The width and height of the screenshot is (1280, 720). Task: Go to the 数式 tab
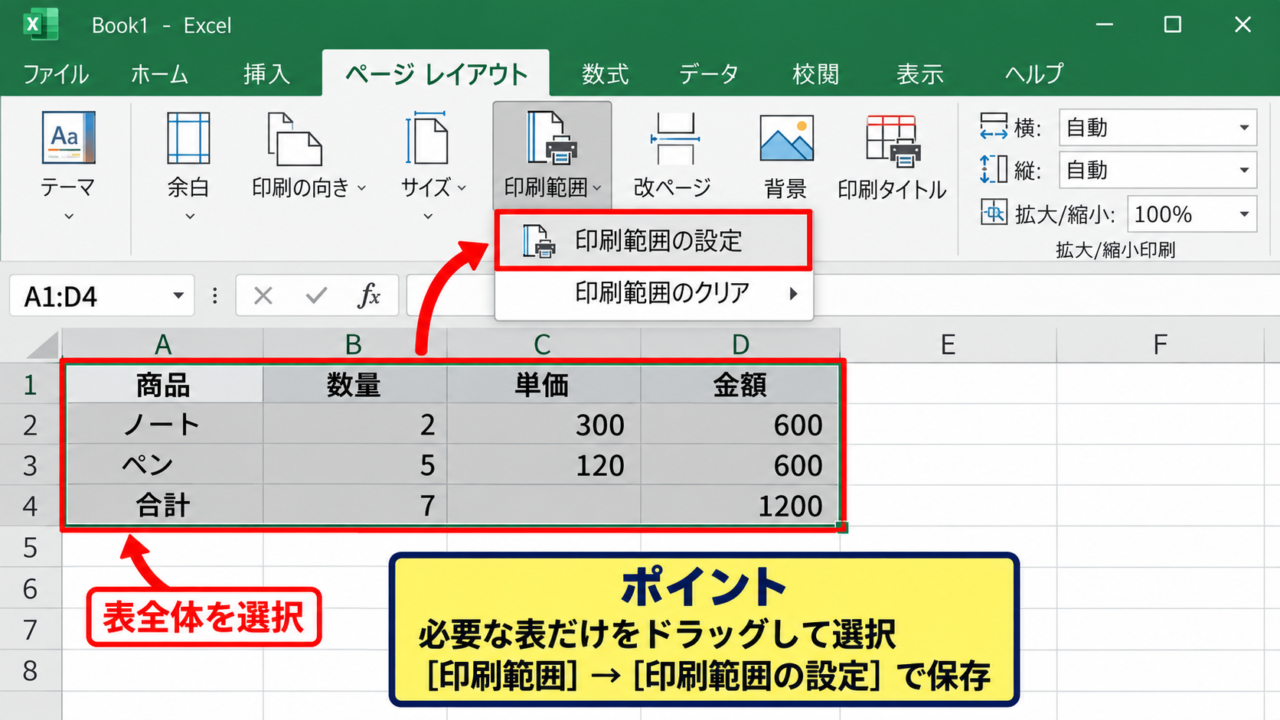point(605,74)
